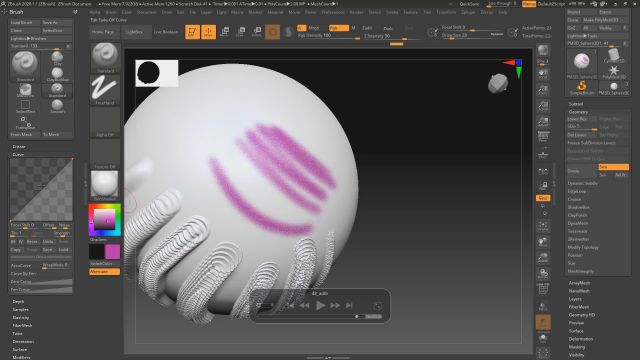Expand the Samples section
640x360 pixels.
click(20, 310)
